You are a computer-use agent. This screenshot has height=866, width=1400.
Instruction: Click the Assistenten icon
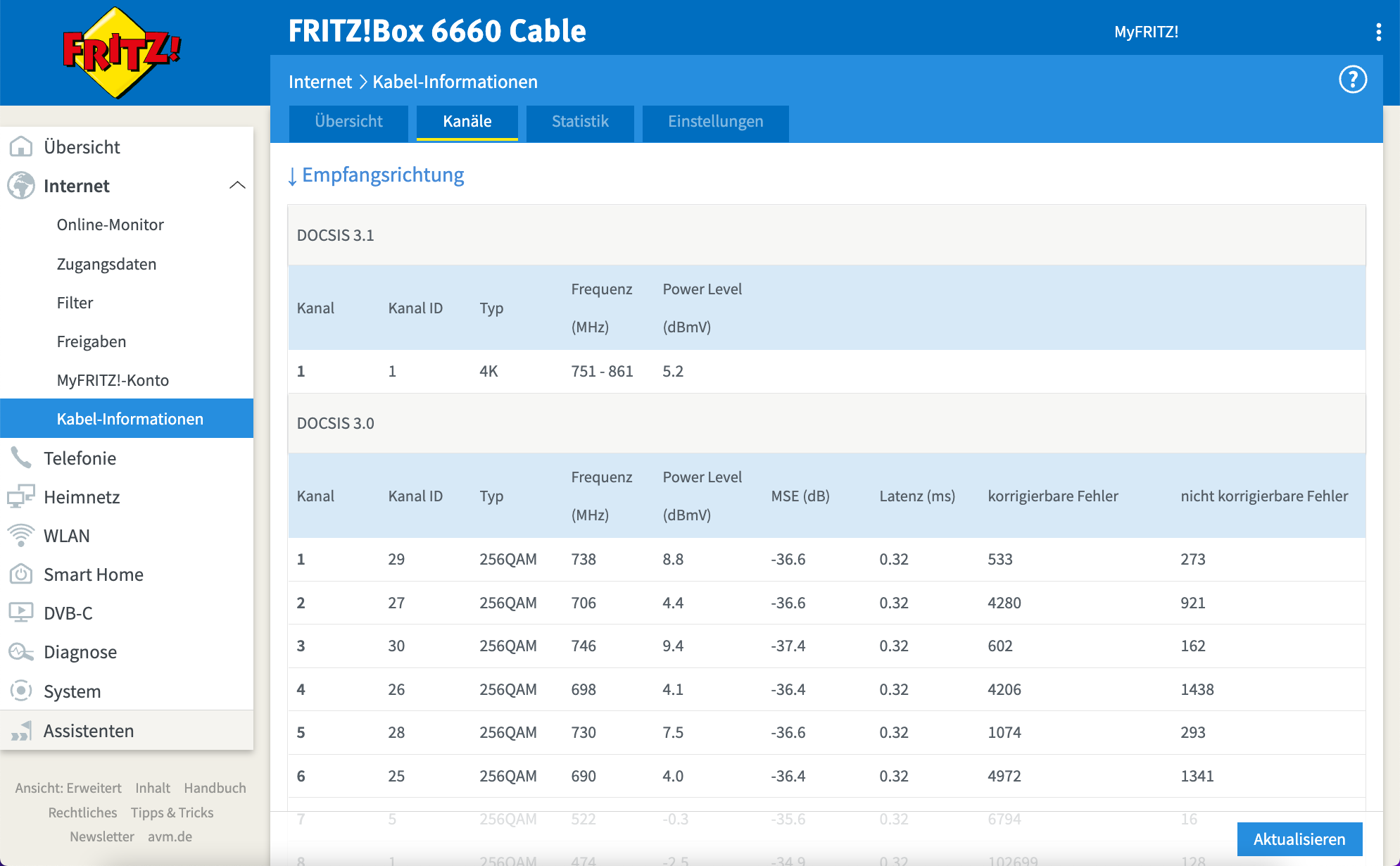point(21,731)
